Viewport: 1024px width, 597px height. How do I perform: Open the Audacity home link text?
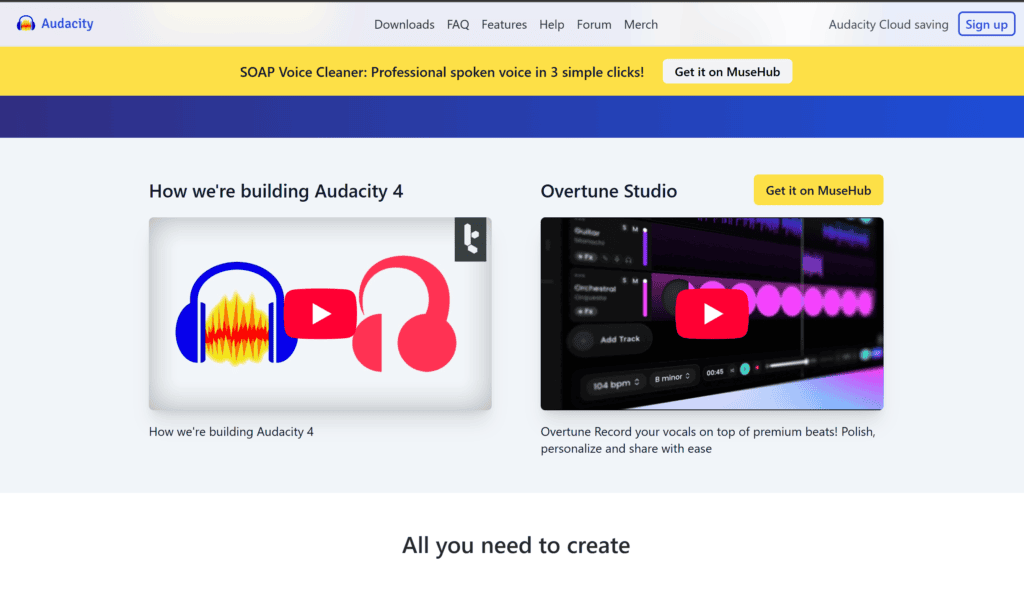67,24
